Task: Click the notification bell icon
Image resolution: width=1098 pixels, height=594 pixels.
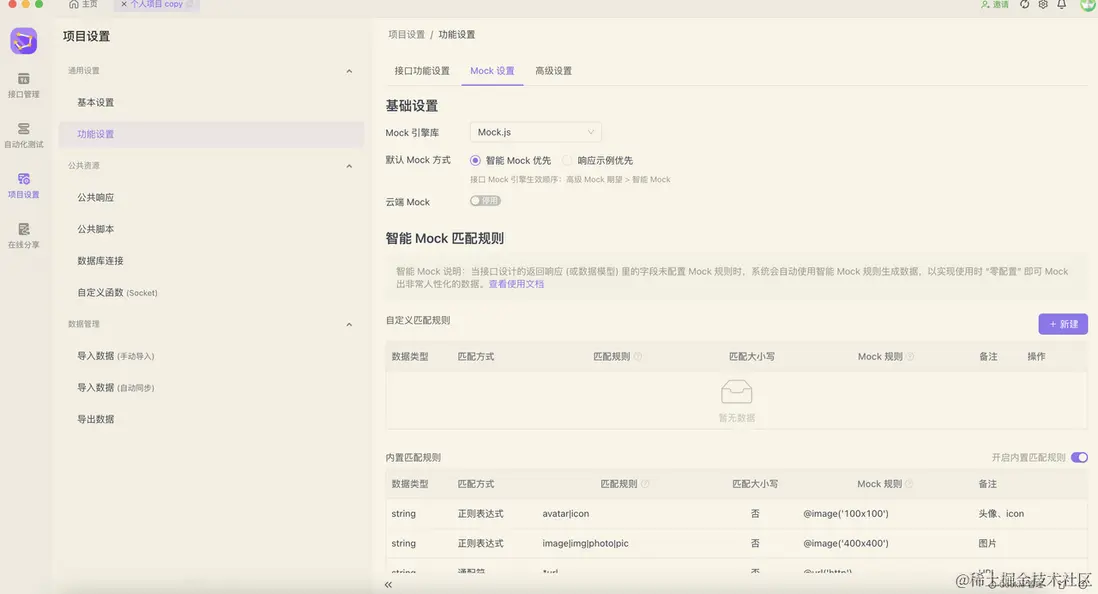Action: [1062, 5]
